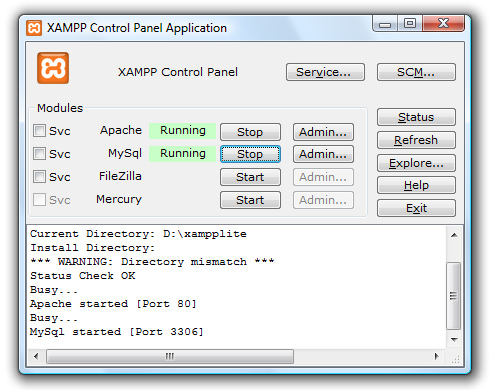Click the grayed-out Mercury Admin button
The image size is (498, 390).
323,200
